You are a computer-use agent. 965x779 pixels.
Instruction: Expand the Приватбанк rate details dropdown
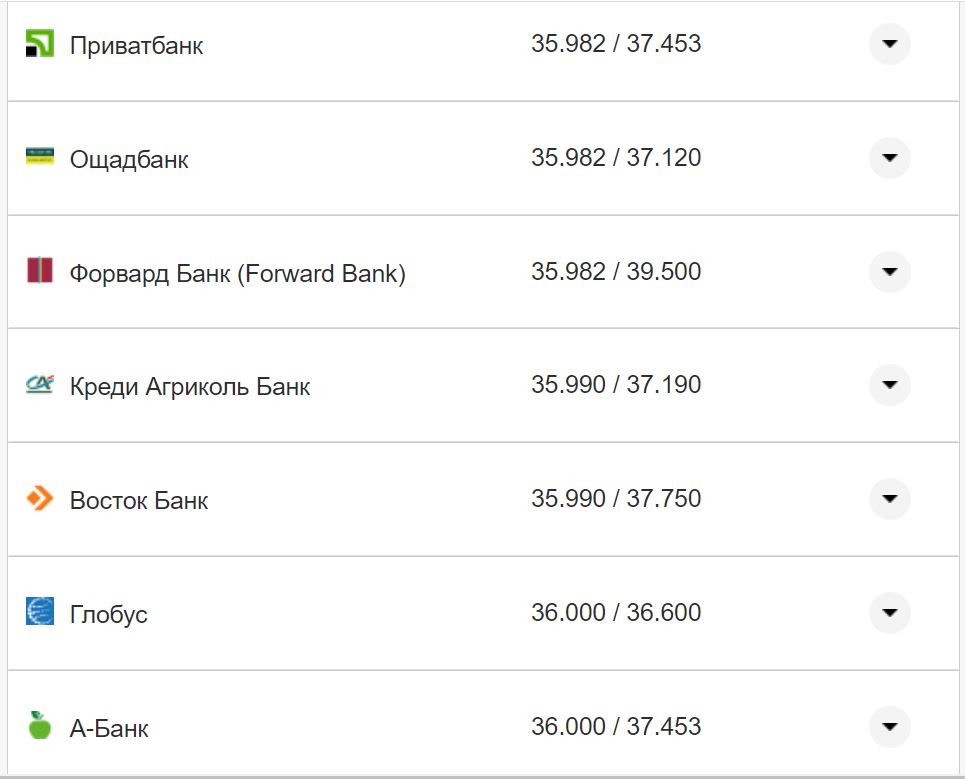tap(889, 44)
